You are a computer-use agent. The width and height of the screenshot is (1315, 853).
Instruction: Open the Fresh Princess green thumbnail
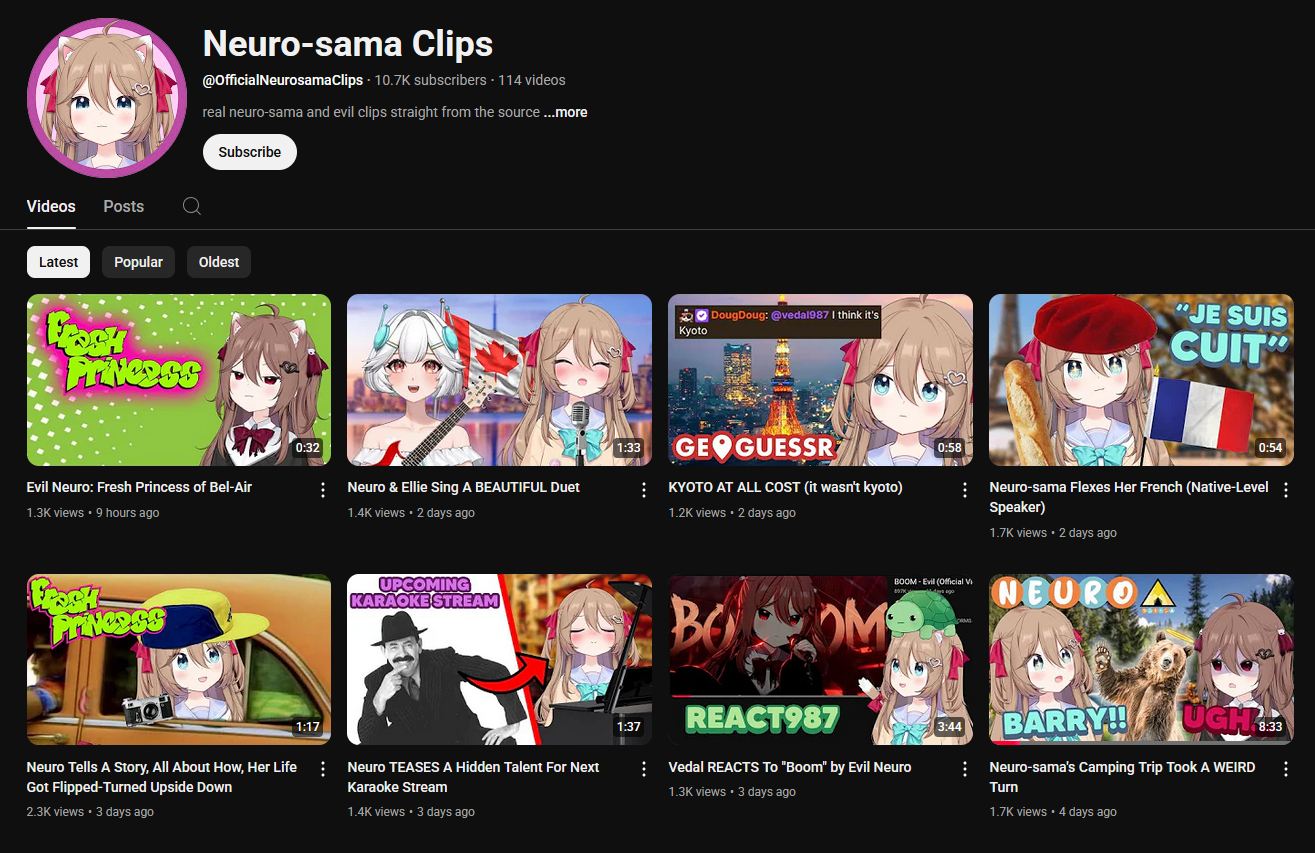179,380
